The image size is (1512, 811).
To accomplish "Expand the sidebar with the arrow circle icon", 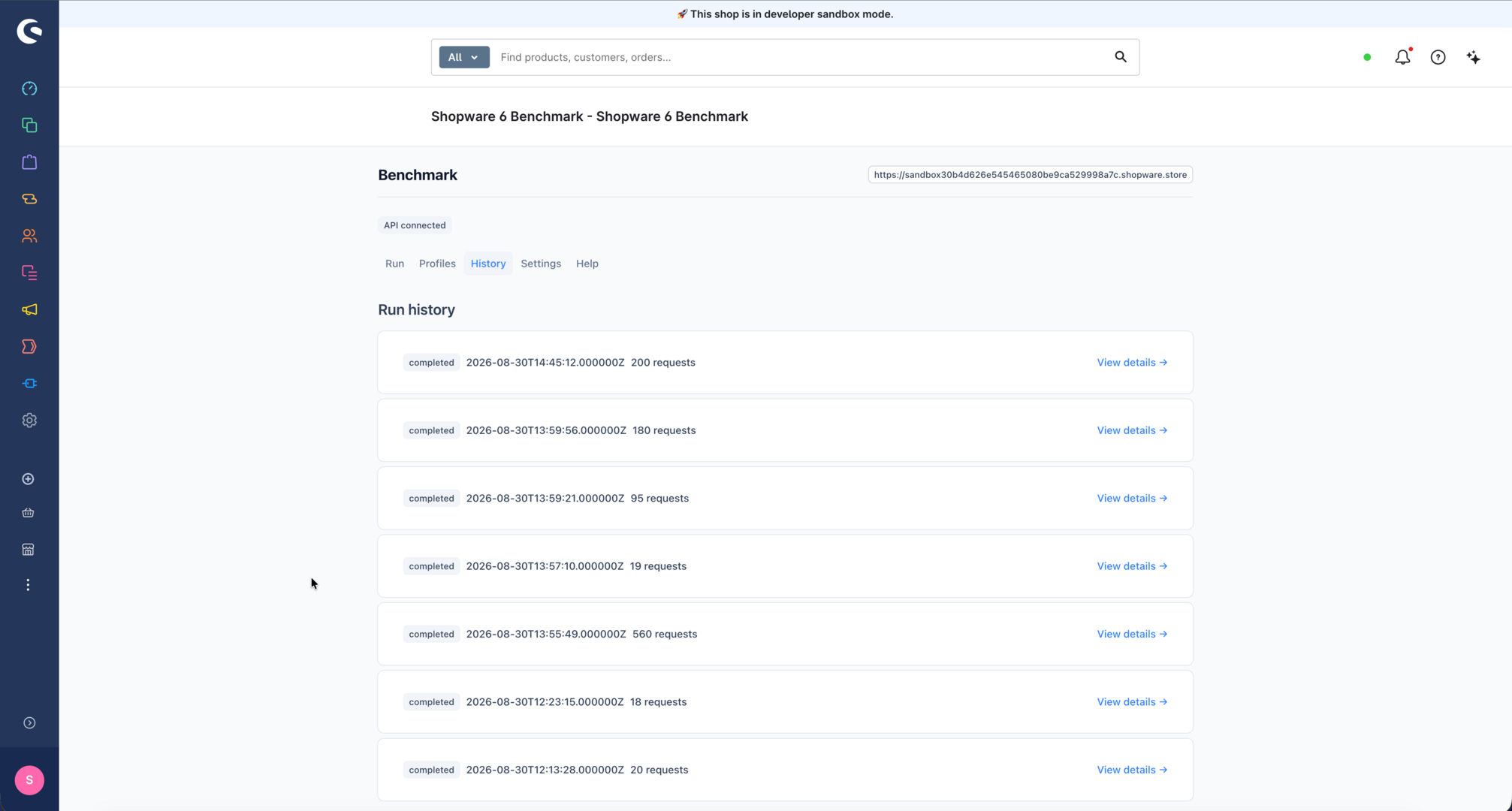I will coord(29,723).
